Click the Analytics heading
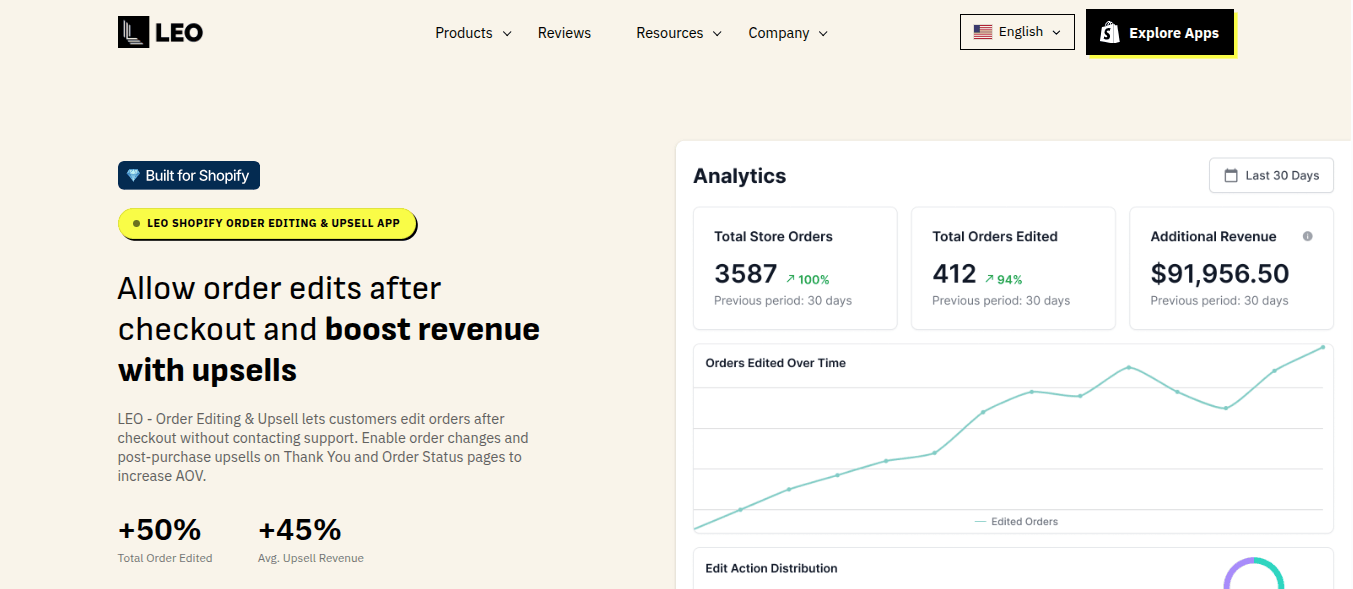The height and width of the screenshot is (589, 1353). (x=740, y=176)
